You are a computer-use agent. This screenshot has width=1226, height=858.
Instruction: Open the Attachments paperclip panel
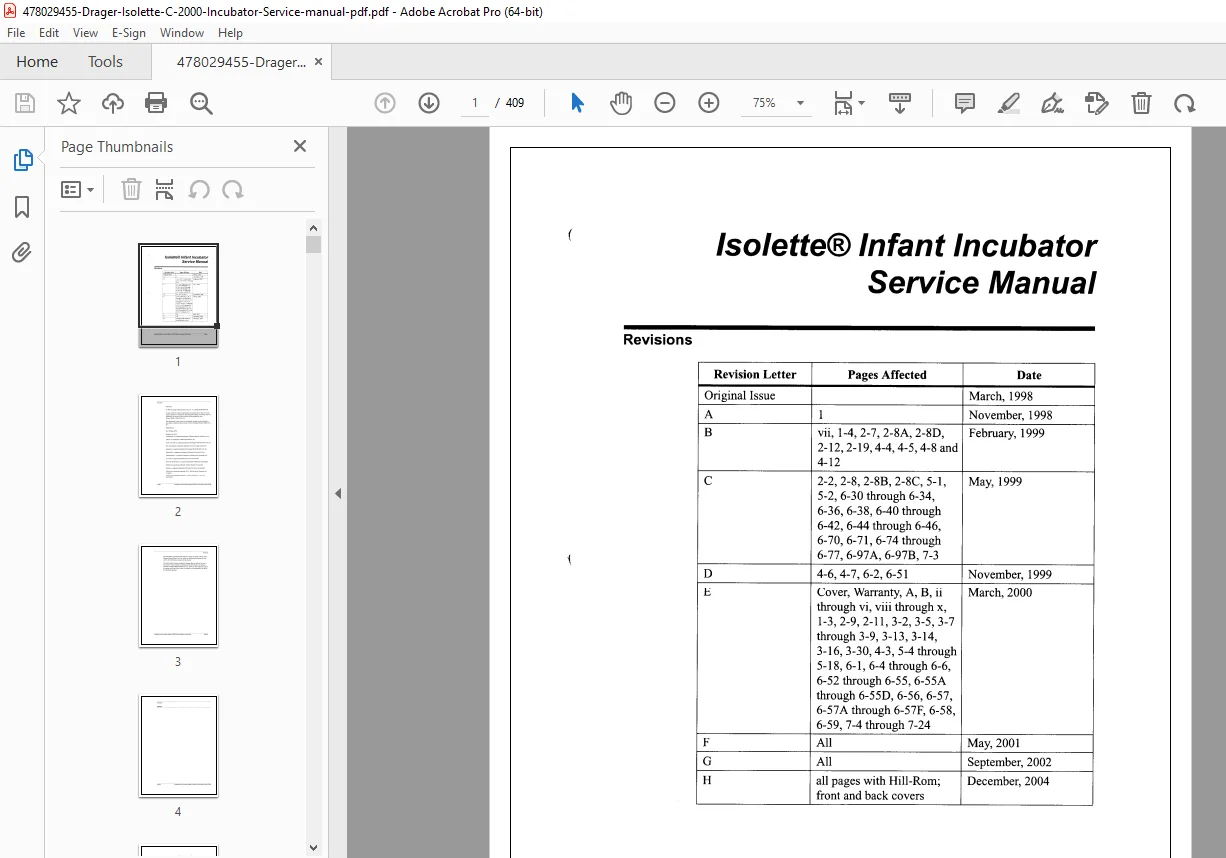click(x=22, y=253)
